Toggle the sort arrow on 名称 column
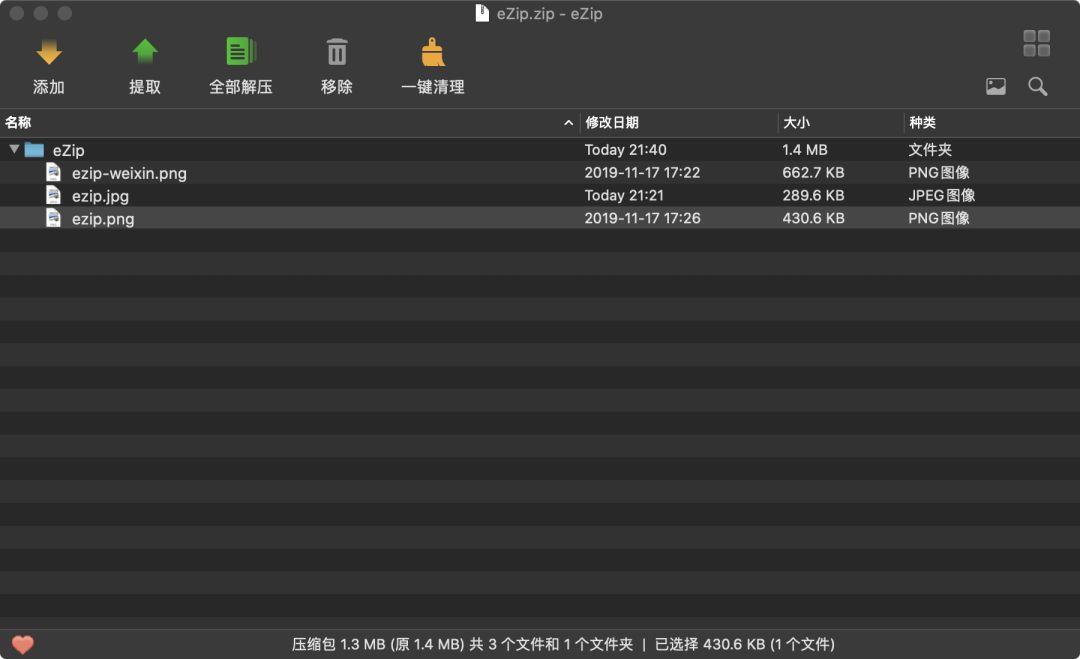Image resolution: width=1080 pixels, height=659 pixels. 568,122
